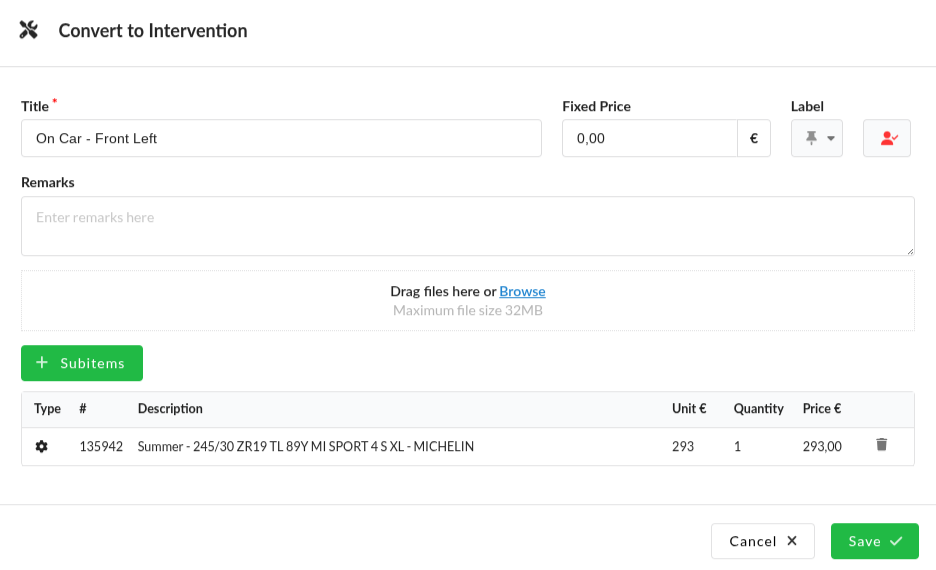Save the intervention
Viewport: 936px width, 570px height.
(874, 541)
